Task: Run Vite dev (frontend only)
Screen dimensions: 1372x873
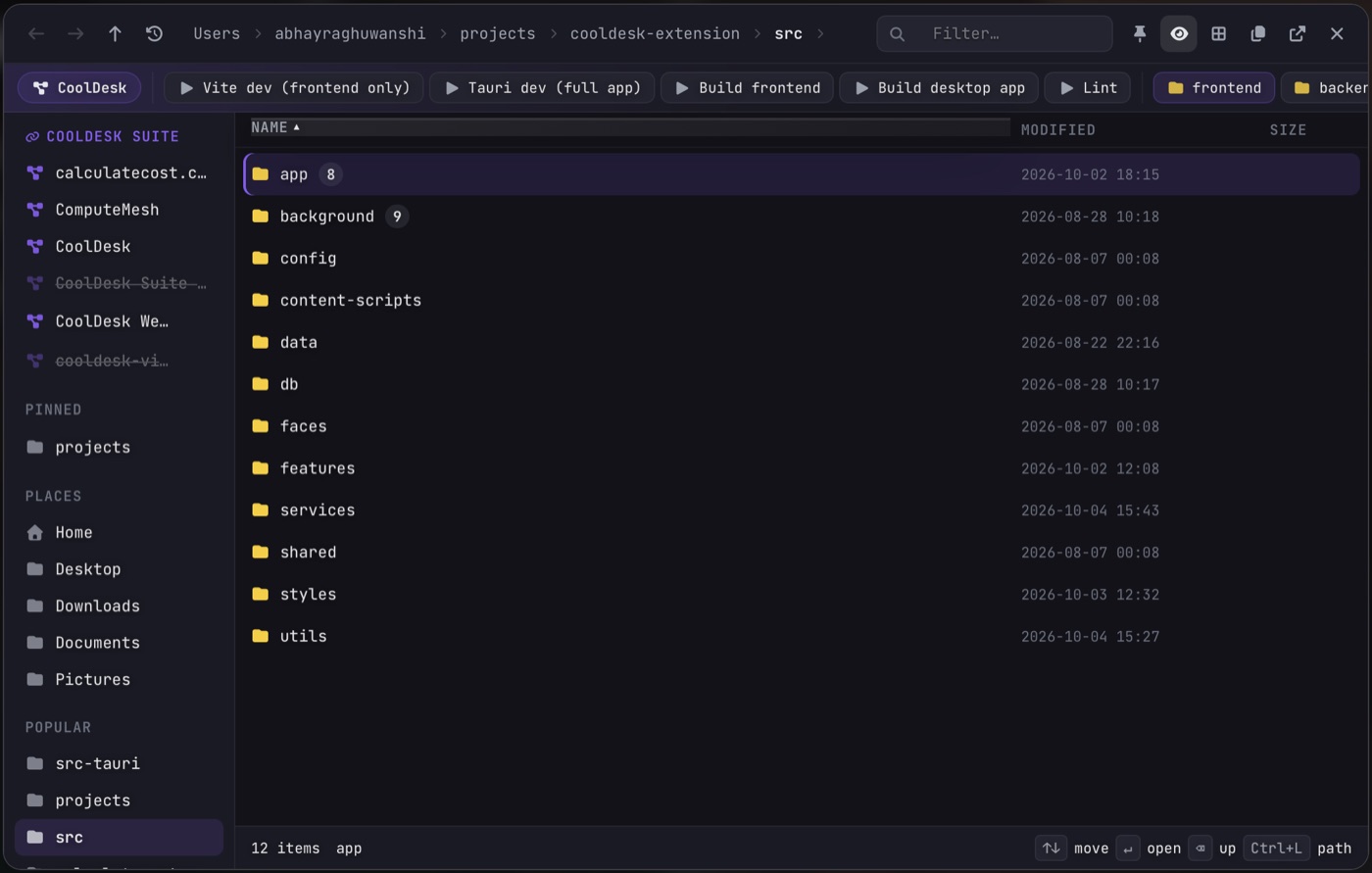Action: coord(294,88)
